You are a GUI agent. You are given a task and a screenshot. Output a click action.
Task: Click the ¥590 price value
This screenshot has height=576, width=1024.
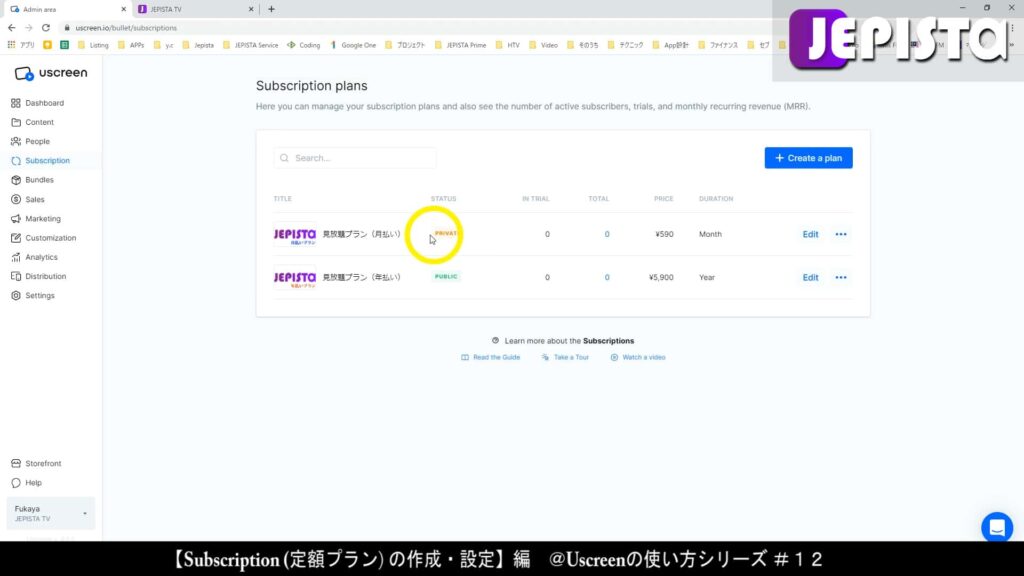click(x=664, y=234)
